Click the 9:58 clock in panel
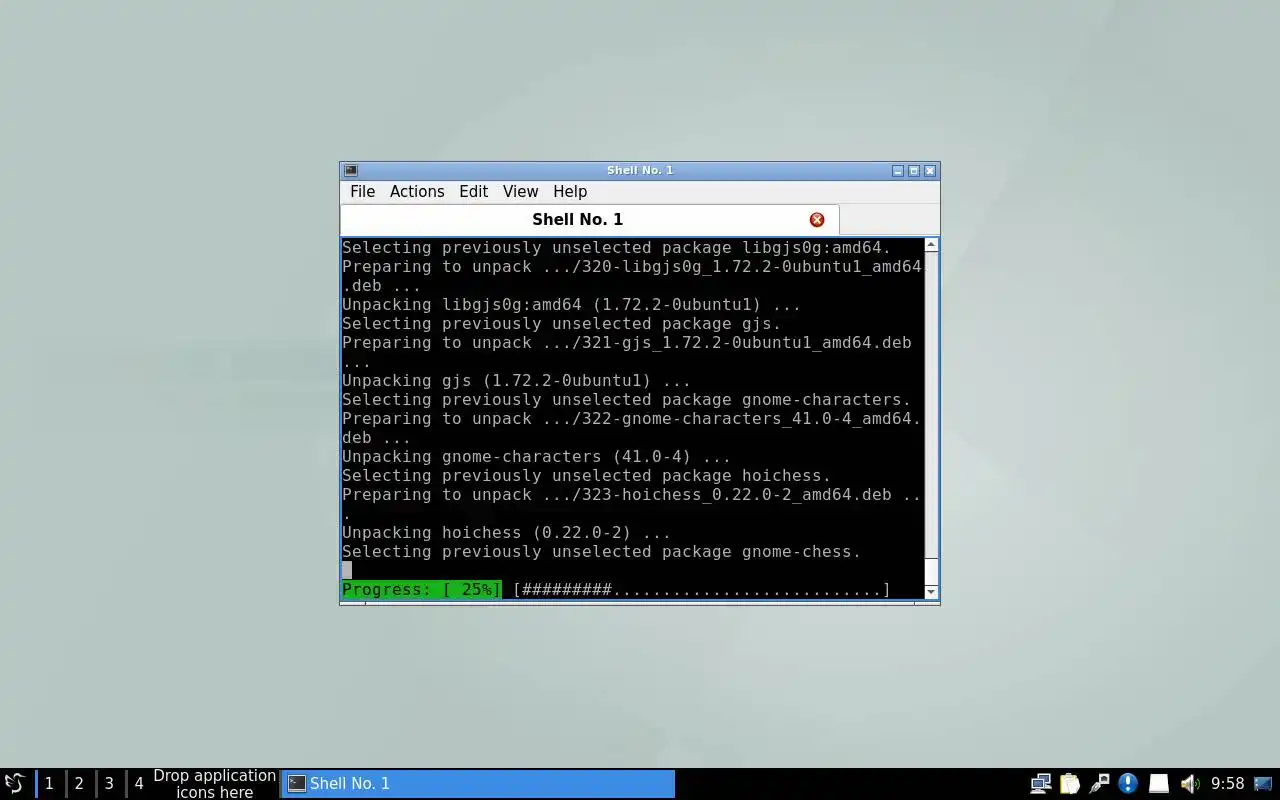The width and height of the screenshot is (1280, 800). tap(1227, 783)
